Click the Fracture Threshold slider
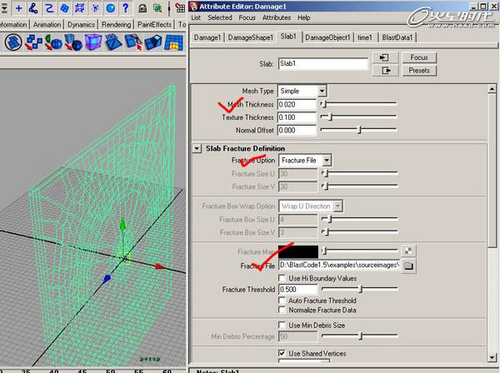This screenshot has width=500, height=373. pos(360,289)
